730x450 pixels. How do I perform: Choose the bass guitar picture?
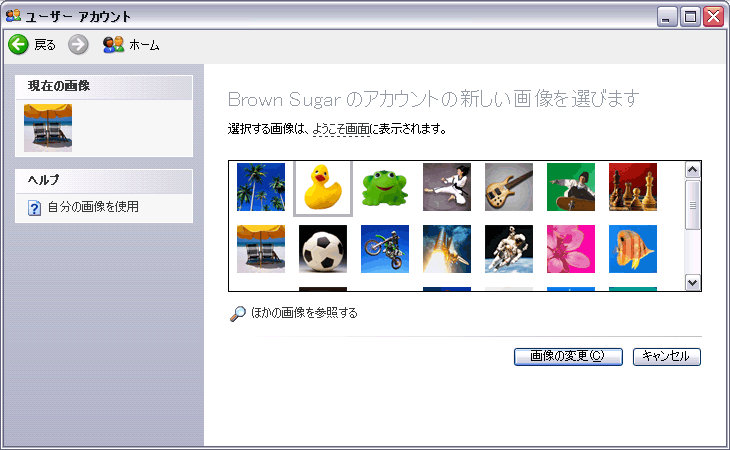(x=508, y=187)
